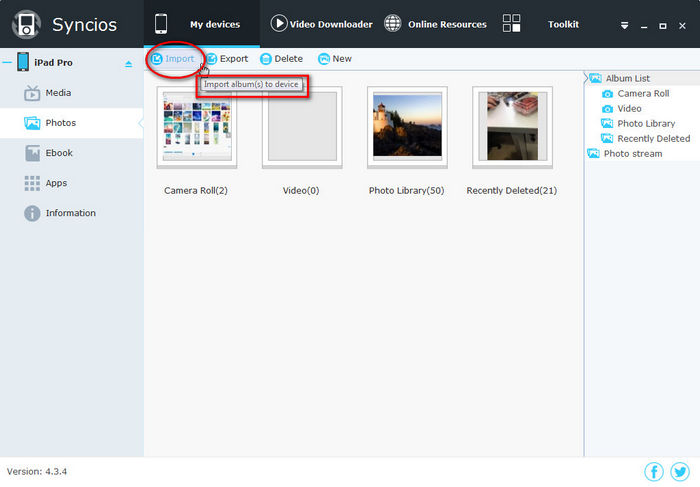The width and height of the screenshot is (700, 487).
Task: Click the Information icon in sidebar
Action: click(32, 213)
